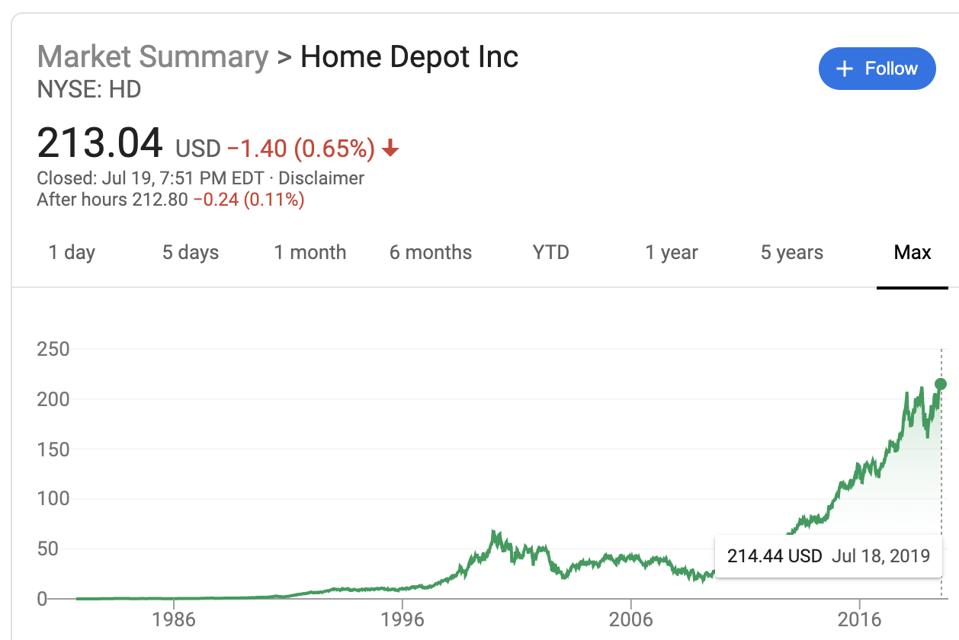Screen dimensions: 959x640
Task: Select the 1 day tab
Action: pos(72,253)
